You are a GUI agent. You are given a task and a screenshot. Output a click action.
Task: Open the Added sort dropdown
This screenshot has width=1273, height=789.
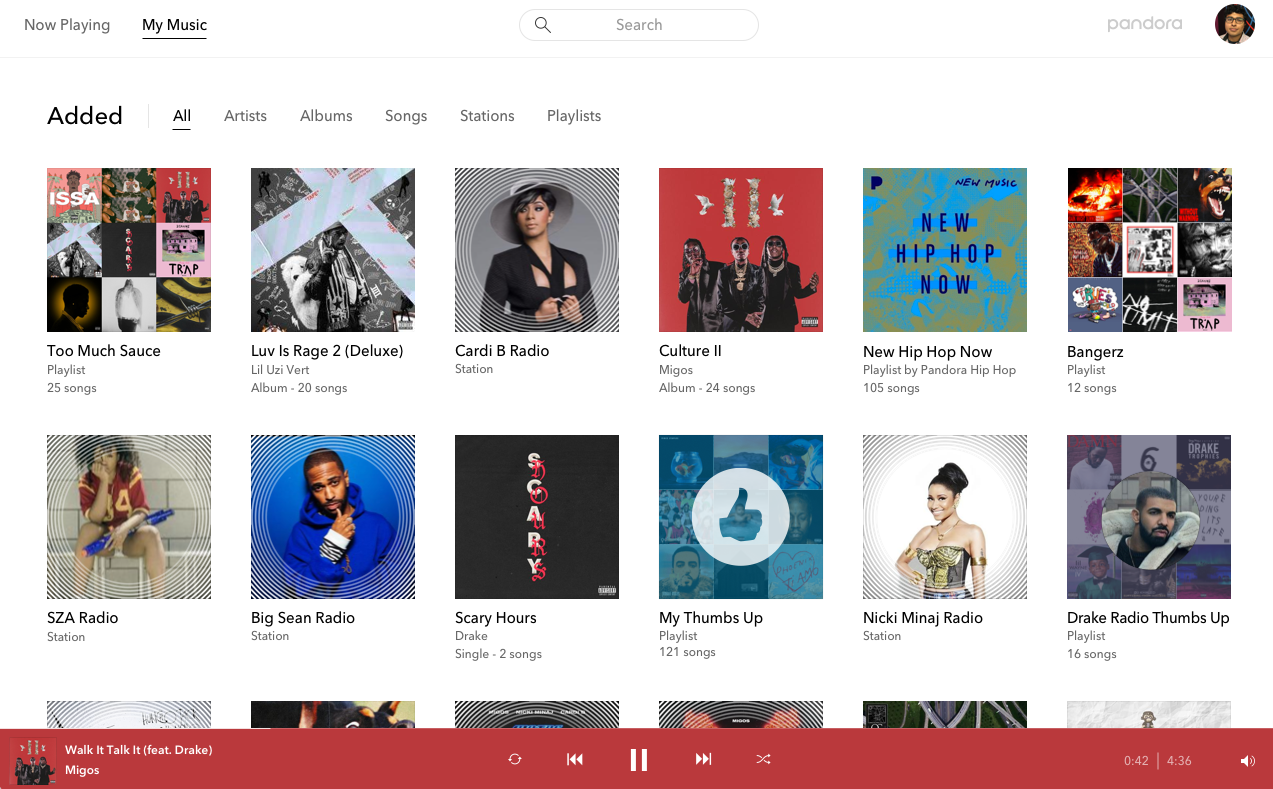(85, 116)
